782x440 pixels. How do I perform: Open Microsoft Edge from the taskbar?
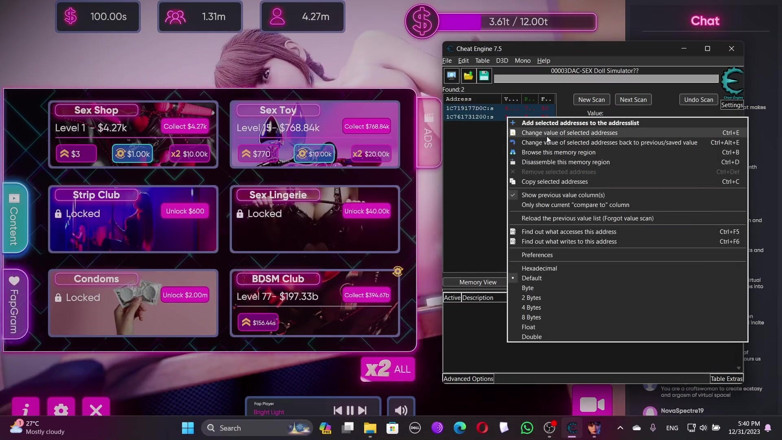(460, 428)
